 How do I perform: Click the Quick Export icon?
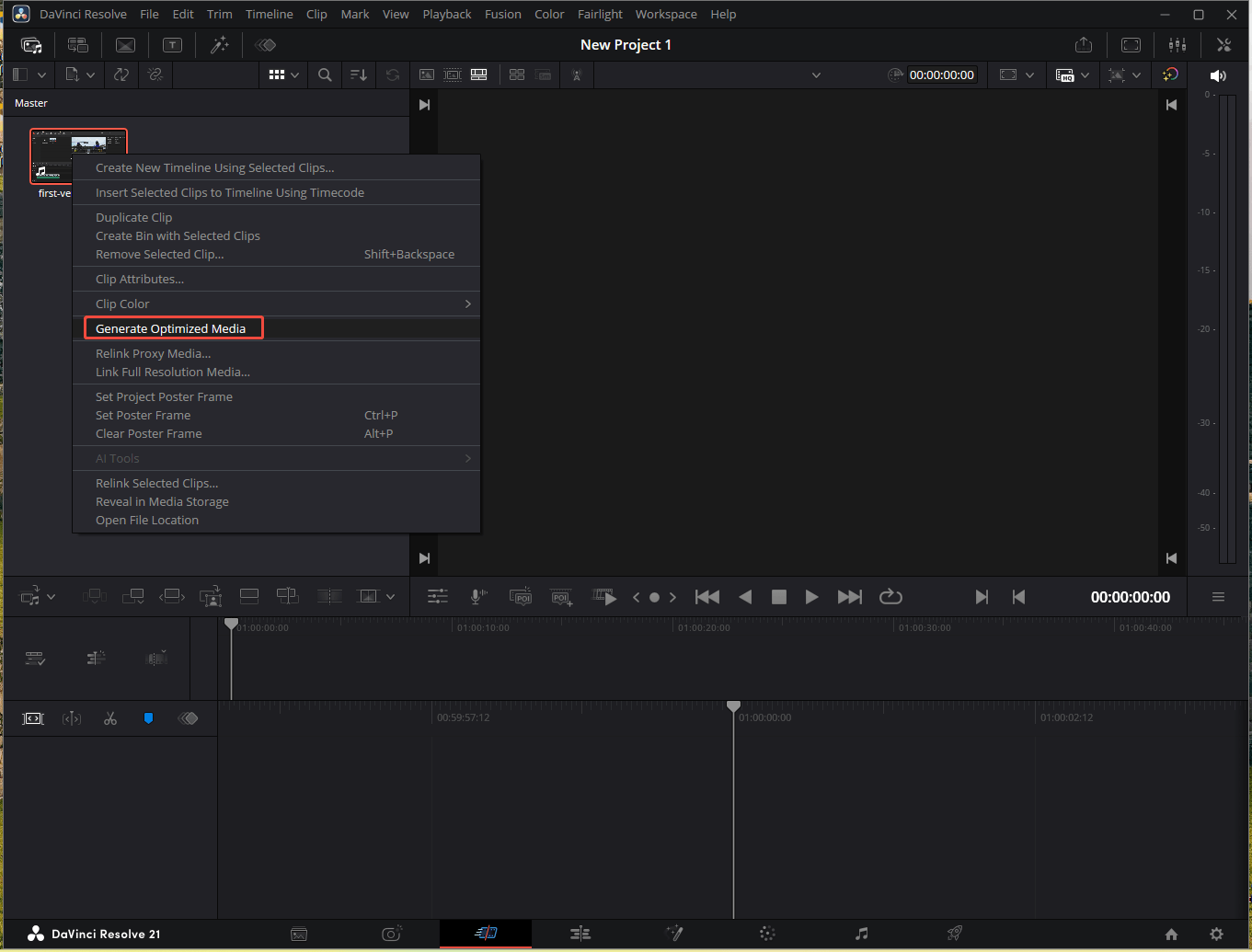pos(1084,45)
